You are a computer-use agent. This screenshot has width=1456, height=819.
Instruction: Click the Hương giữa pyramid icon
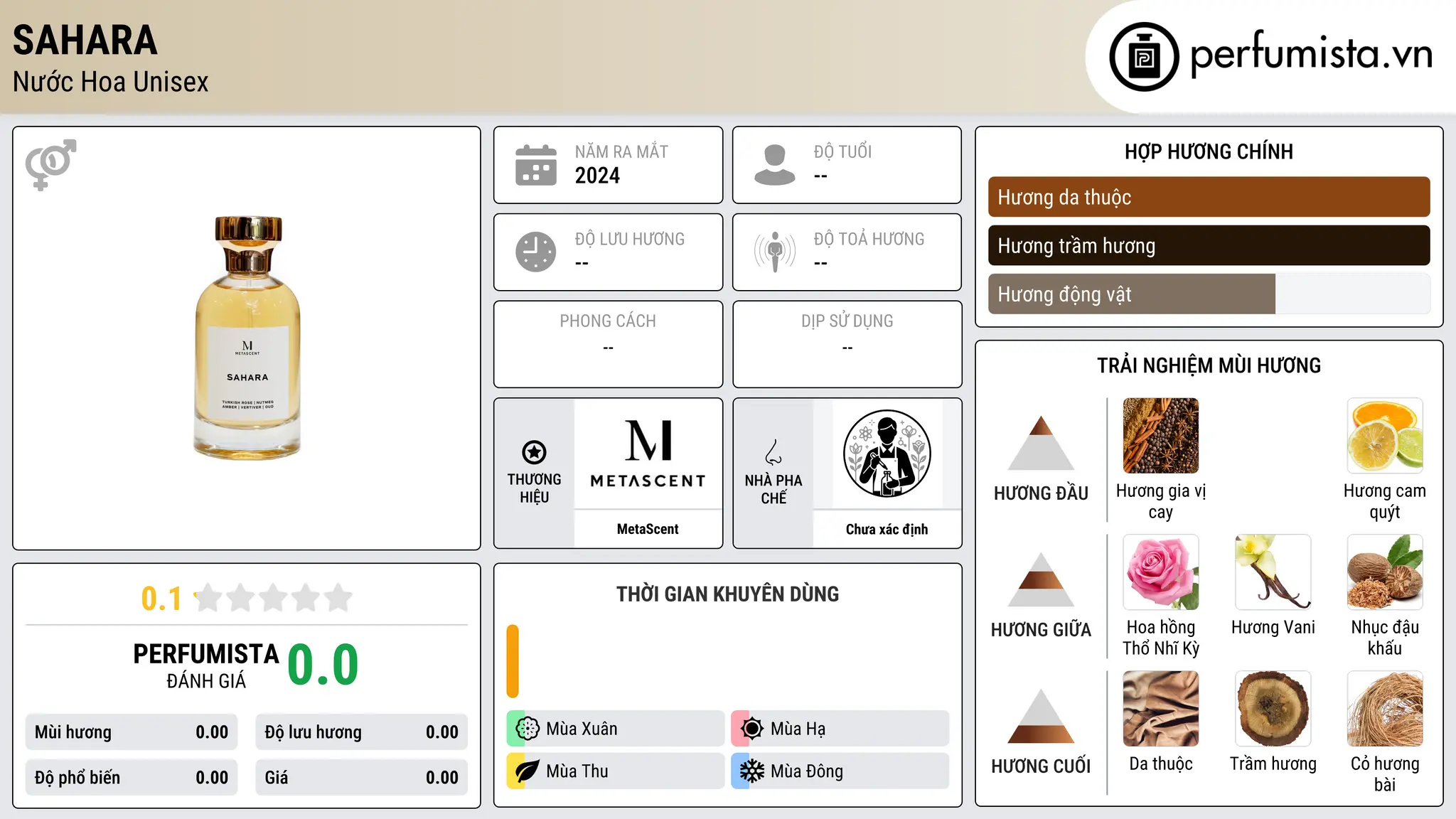(x=1041, y=579)
